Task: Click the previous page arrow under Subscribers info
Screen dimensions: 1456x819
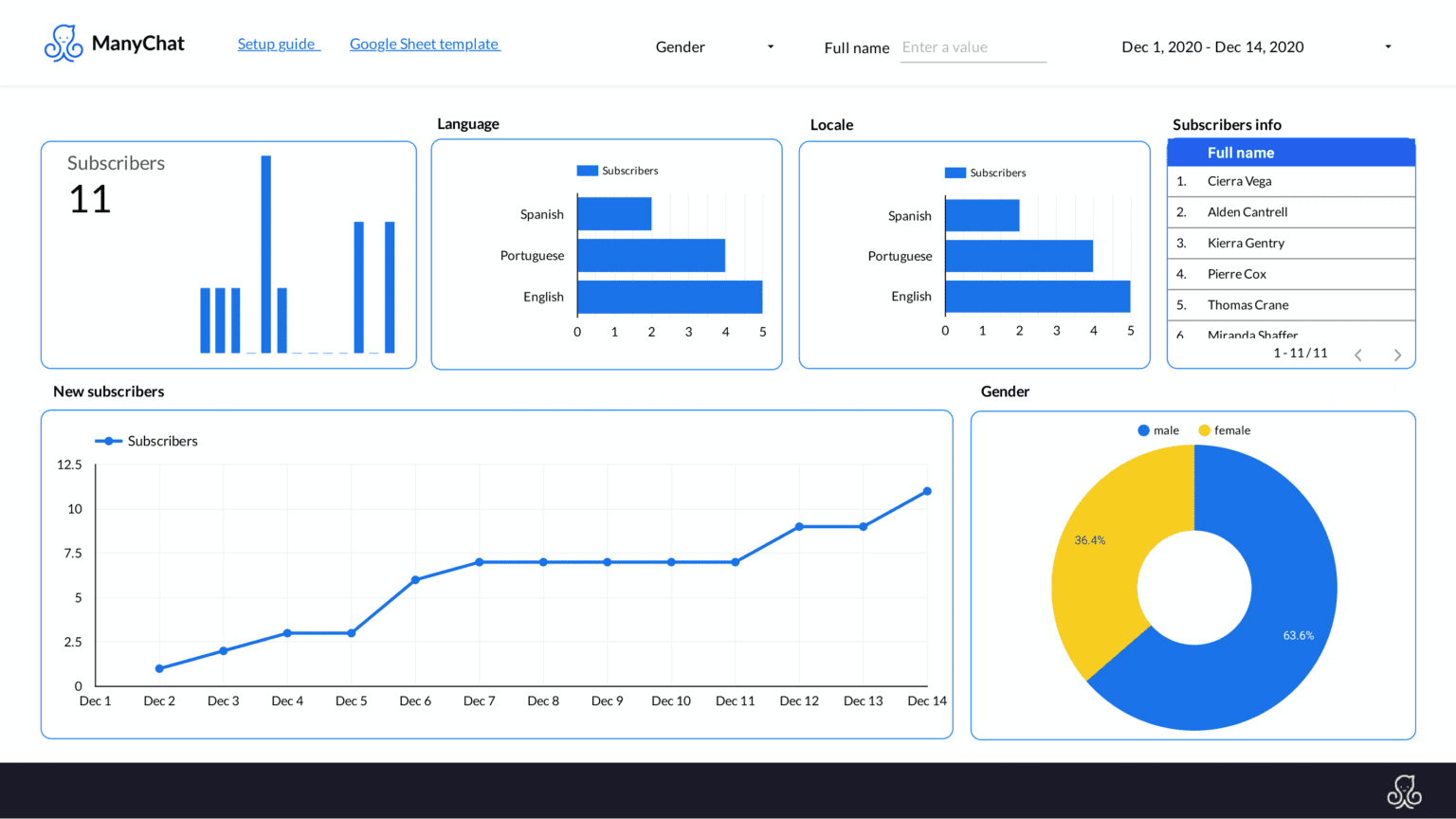Action: 1357,354
